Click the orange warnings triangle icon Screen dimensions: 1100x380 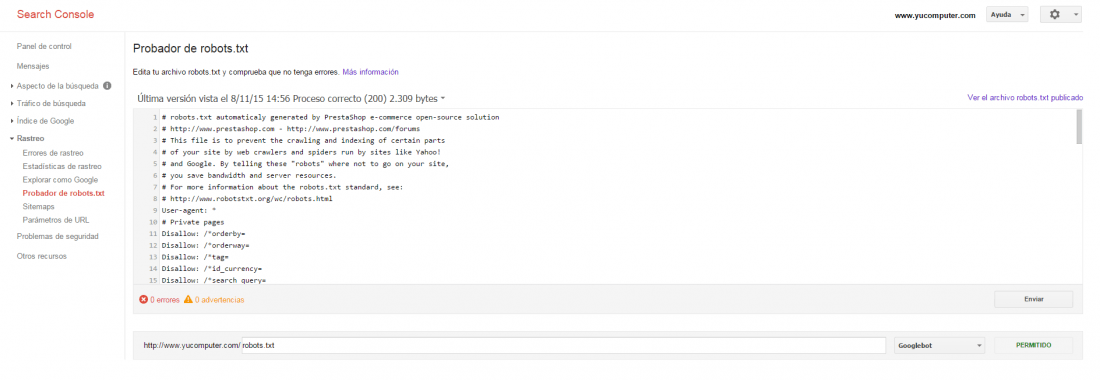[x=188, y=299]
